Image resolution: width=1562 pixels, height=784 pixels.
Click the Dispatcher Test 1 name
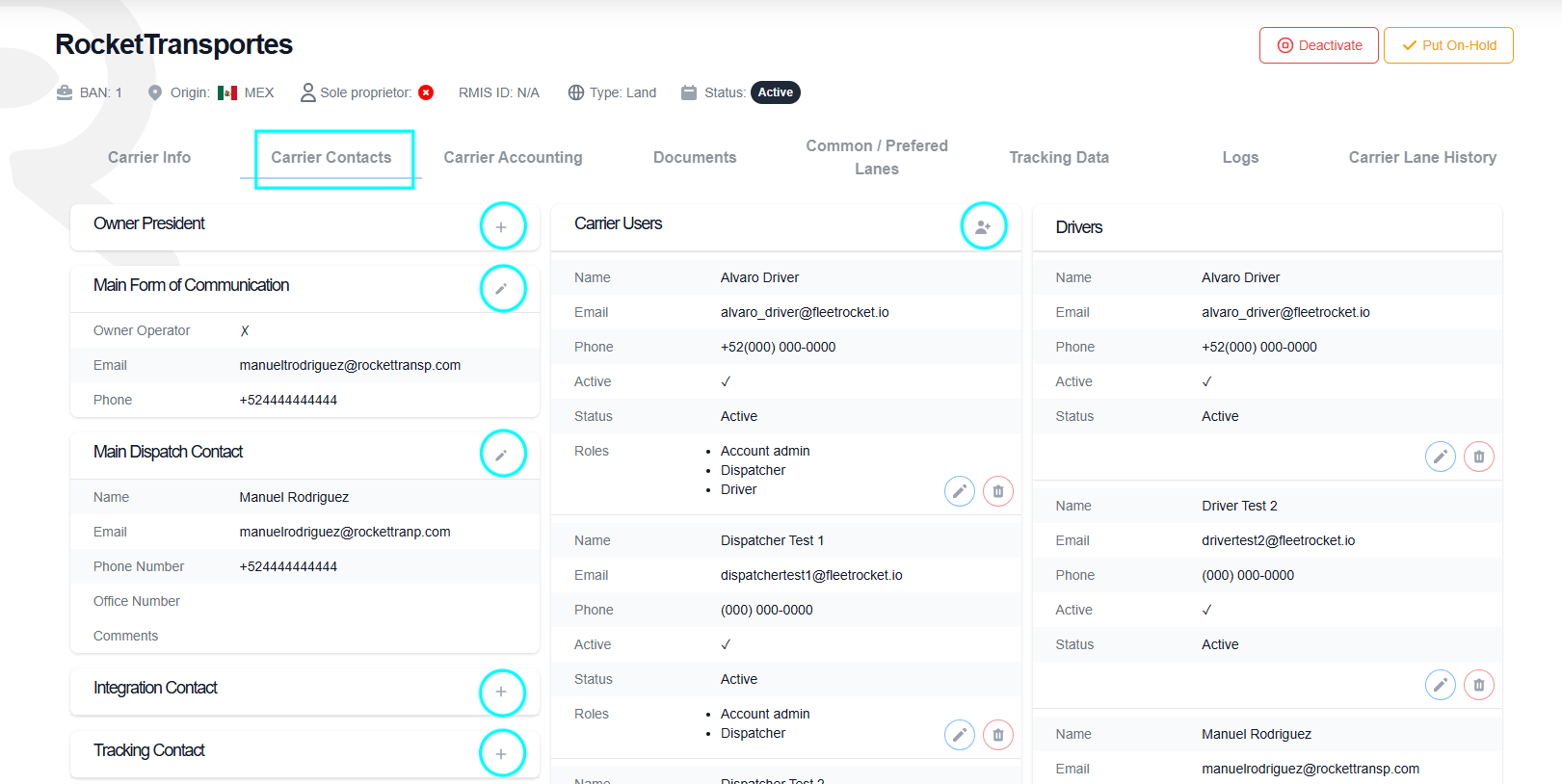[x=772, y=540]
